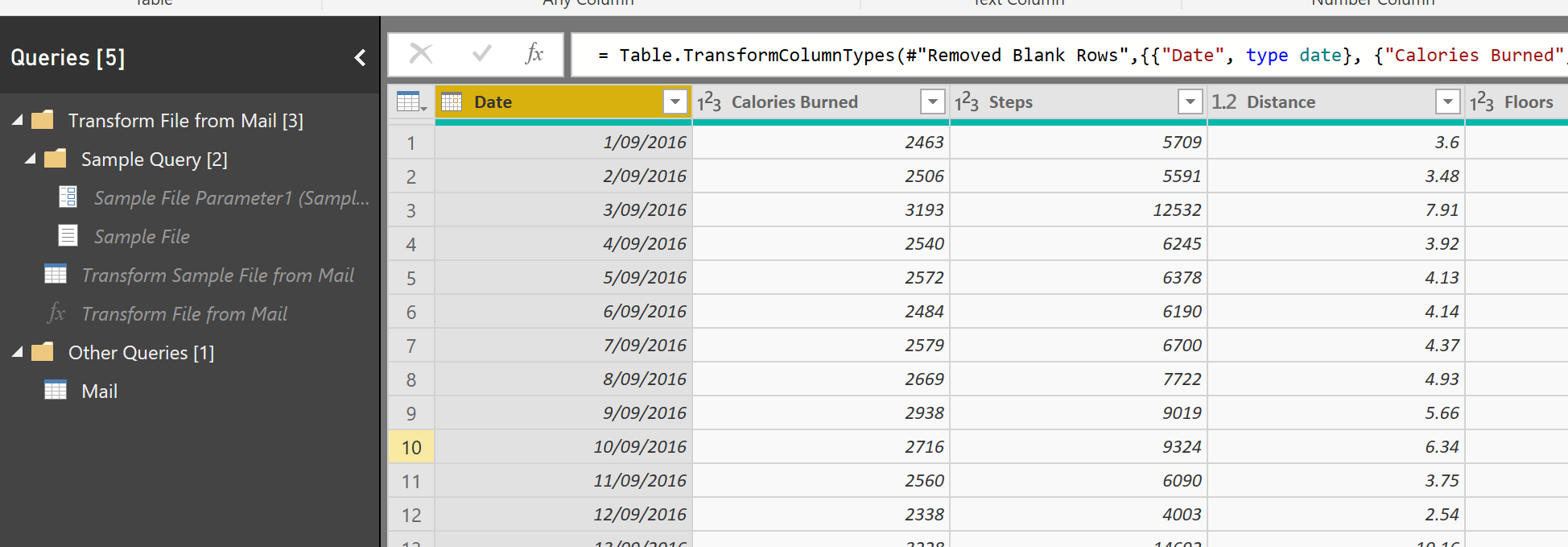The height and width of the screenshot is (547, 1568).
Task: Open the table menu icon in the grid corner
Action: pos(411,102)
